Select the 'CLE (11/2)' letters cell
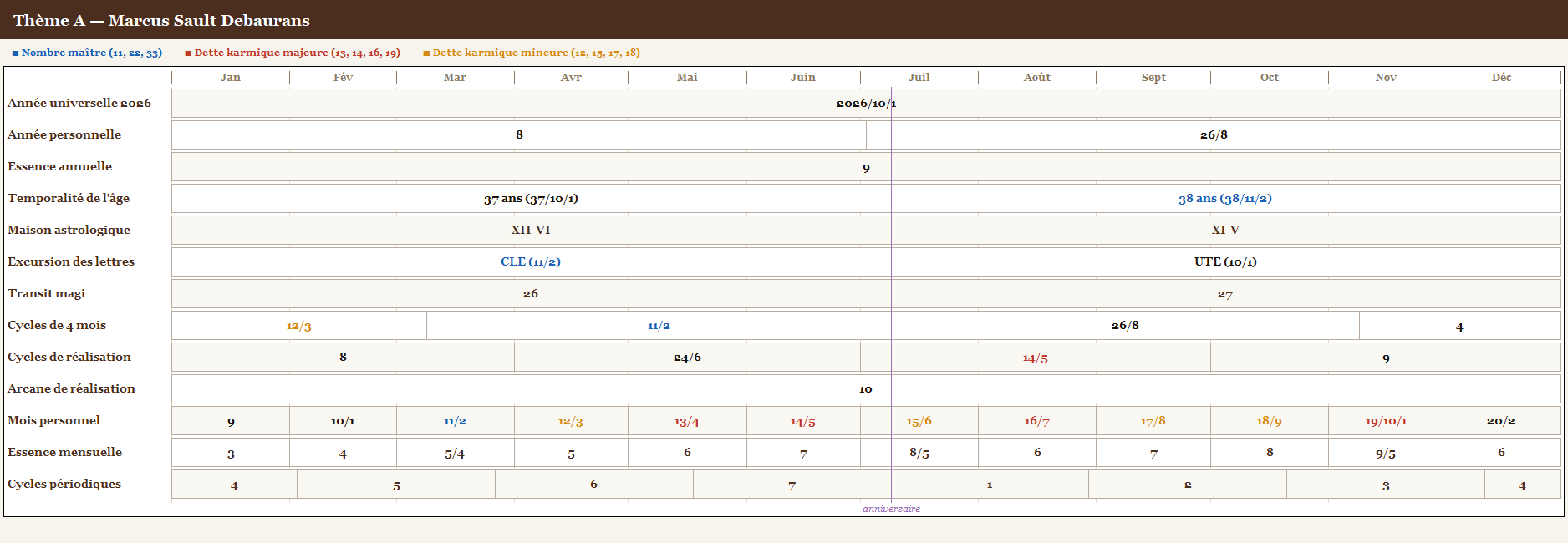 (531, 262)
